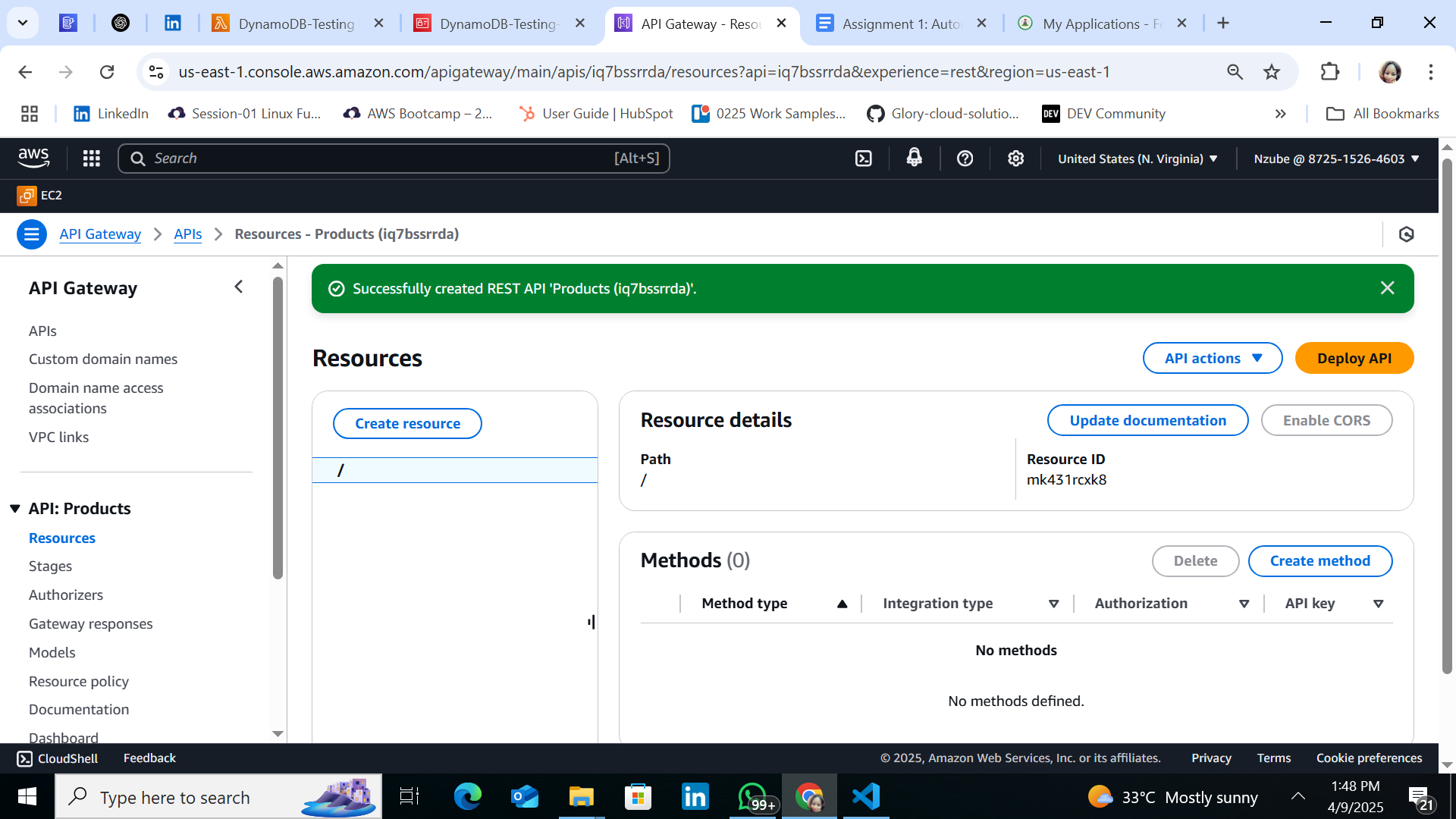Open CloudShell from the footer
This screenshot has height=819, width=1456.
(58, 758)
